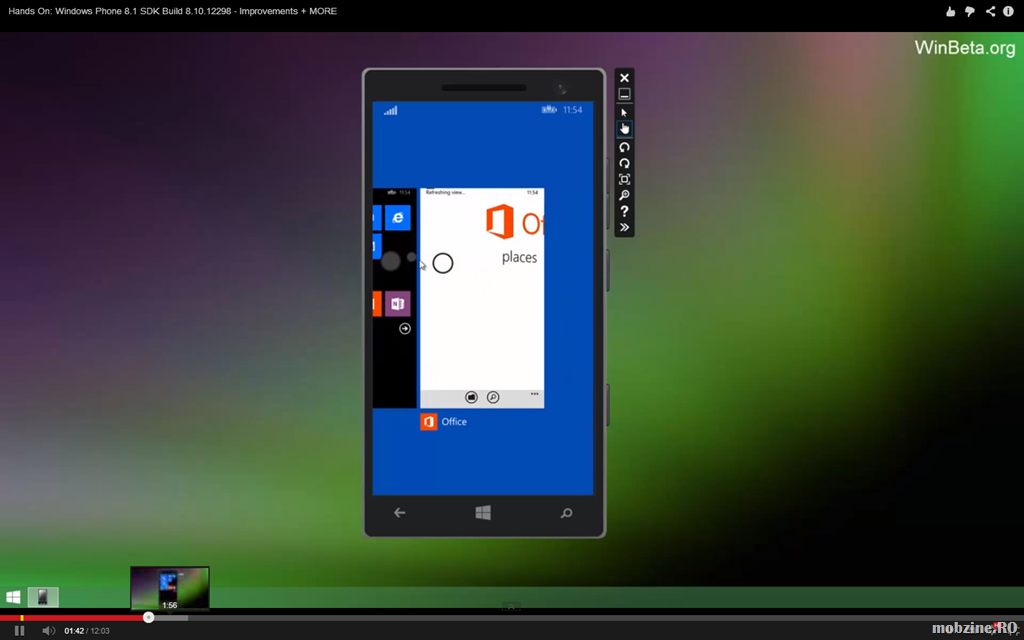Open the emulator zoom magnifier

[624, 195]
